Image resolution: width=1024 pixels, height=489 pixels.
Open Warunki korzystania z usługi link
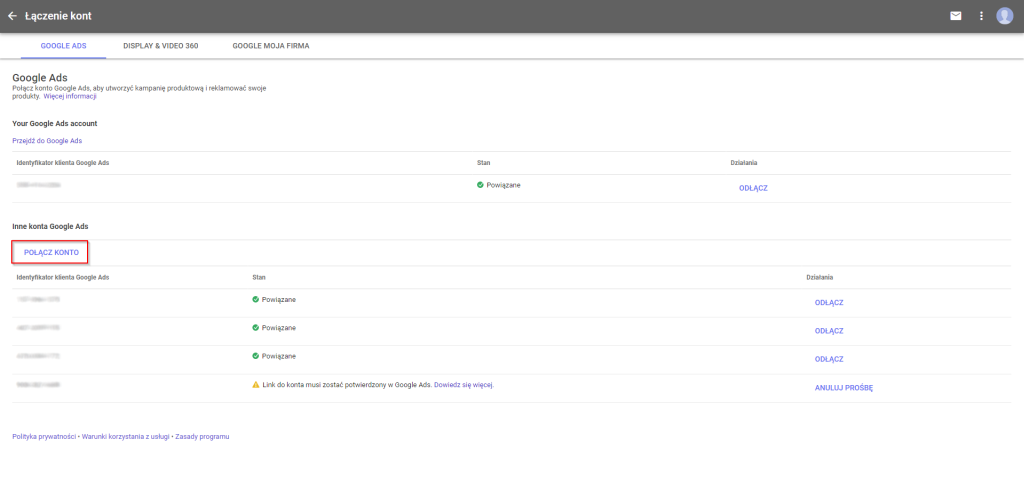tap(126, 436)
